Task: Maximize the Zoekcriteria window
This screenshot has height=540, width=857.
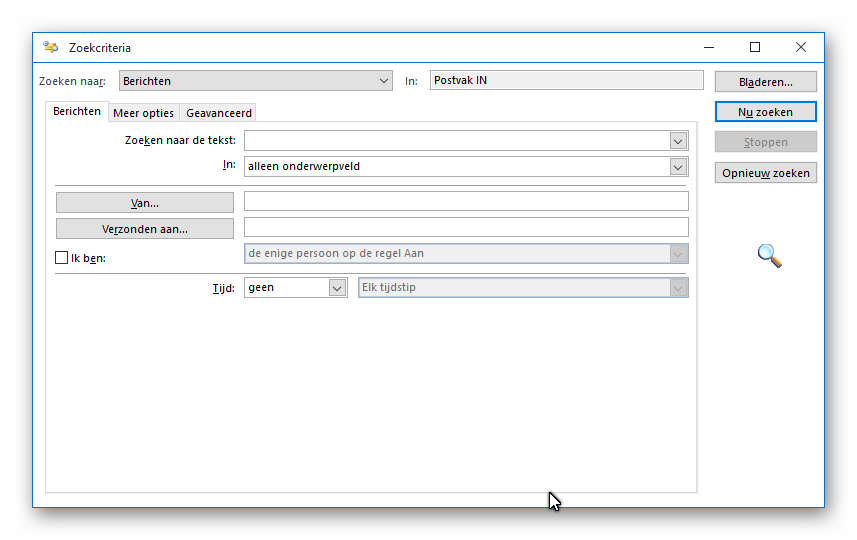Action: coord(755,47)
